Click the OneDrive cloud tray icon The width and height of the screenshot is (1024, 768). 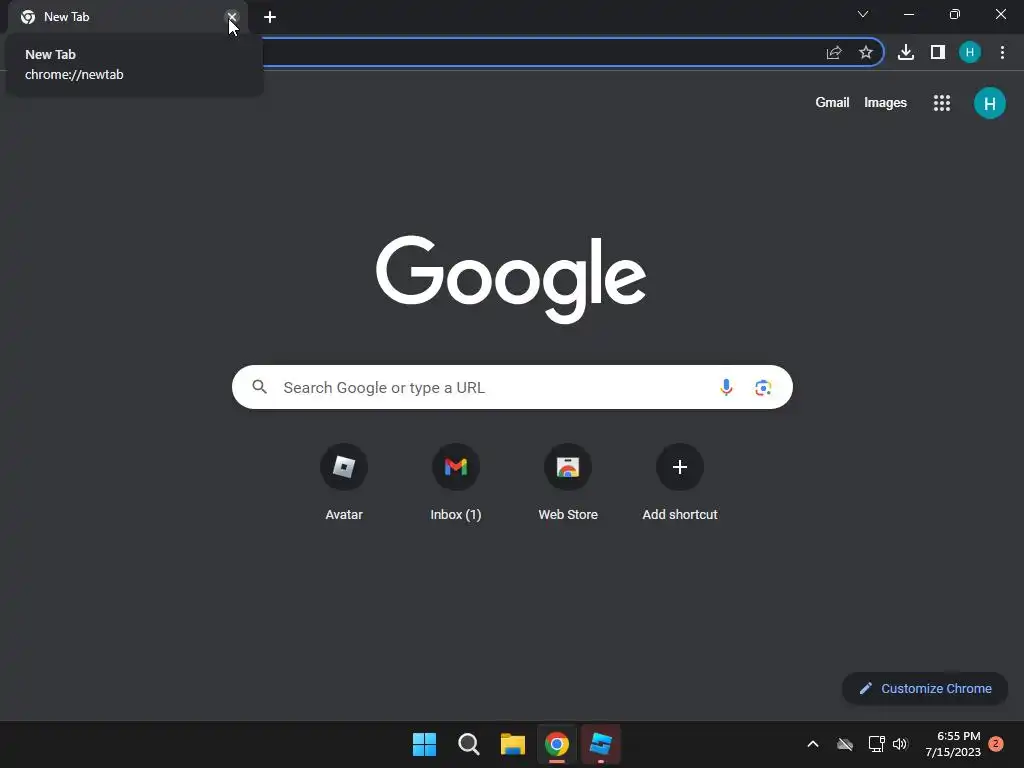[845, 744]
